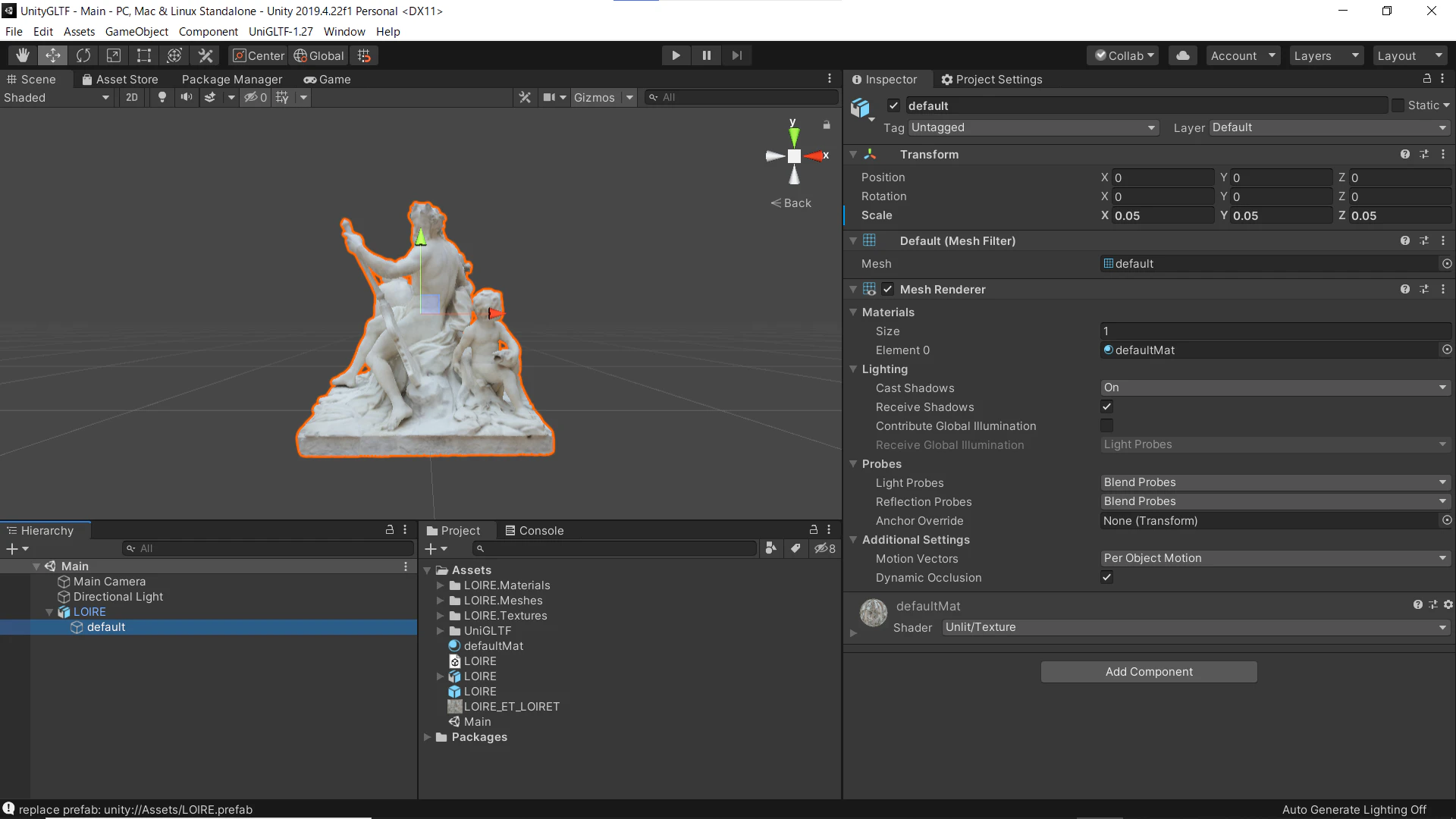Open the cloud services icon
Viewport: 1456px width, 819px height.
coord(1183,55)
